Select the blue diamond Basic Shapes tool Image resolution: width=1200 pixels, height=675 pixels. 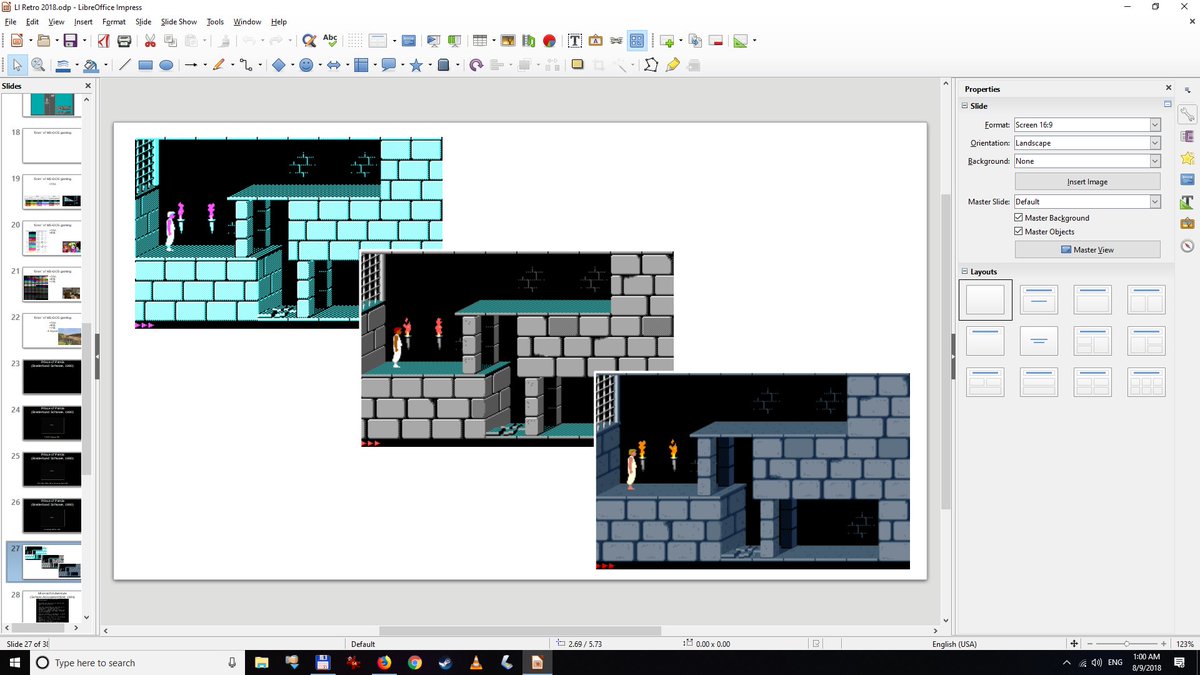pyautogui.click(x=278, y=65)
